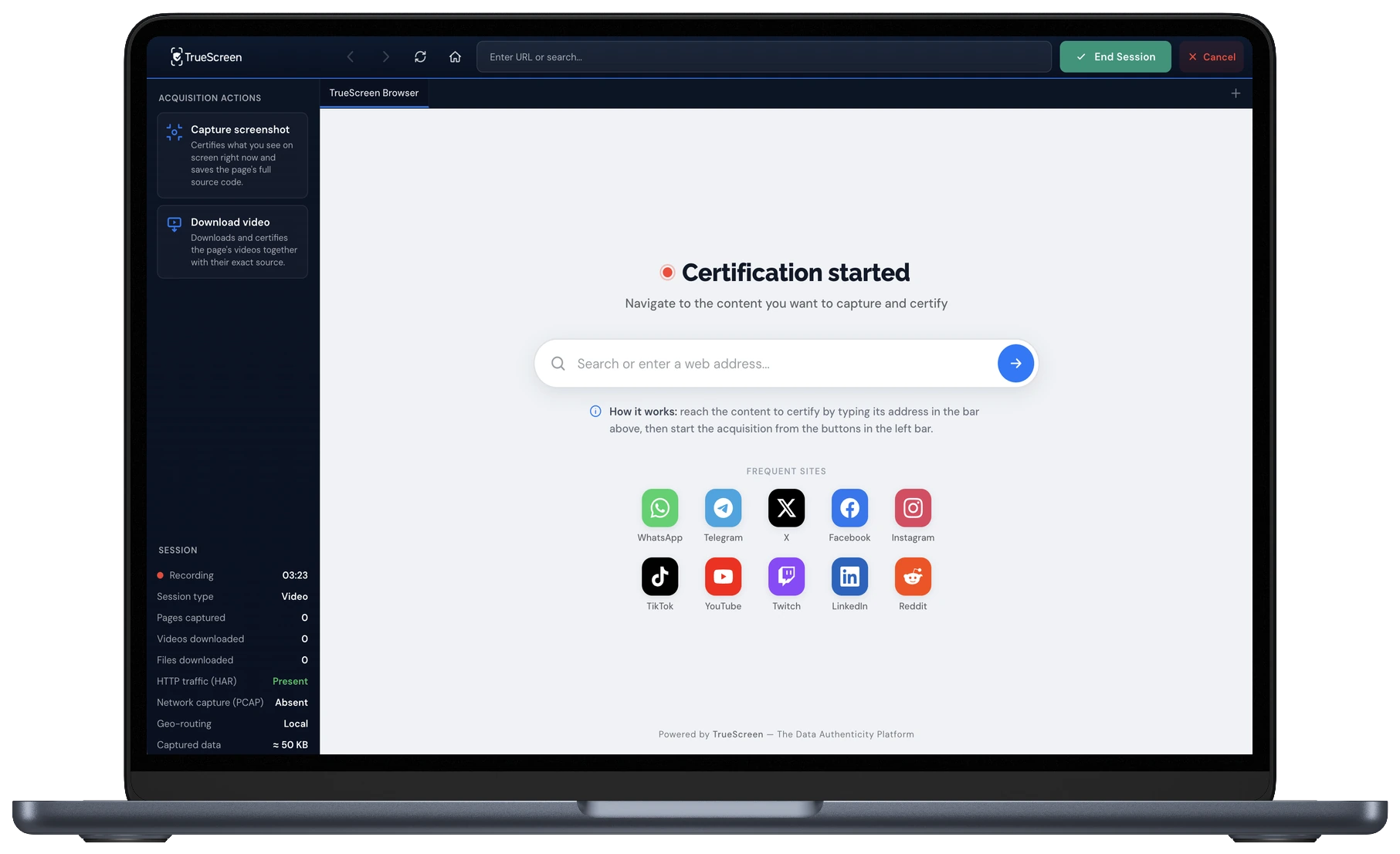Click the Network capture Absent status
1400x854 pixels.
click(x=291, y=703)
